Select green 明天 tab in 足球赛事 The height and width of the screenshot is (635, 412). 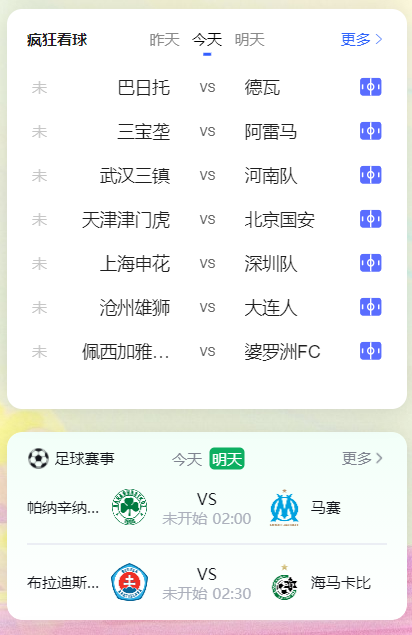click(227, 459)
